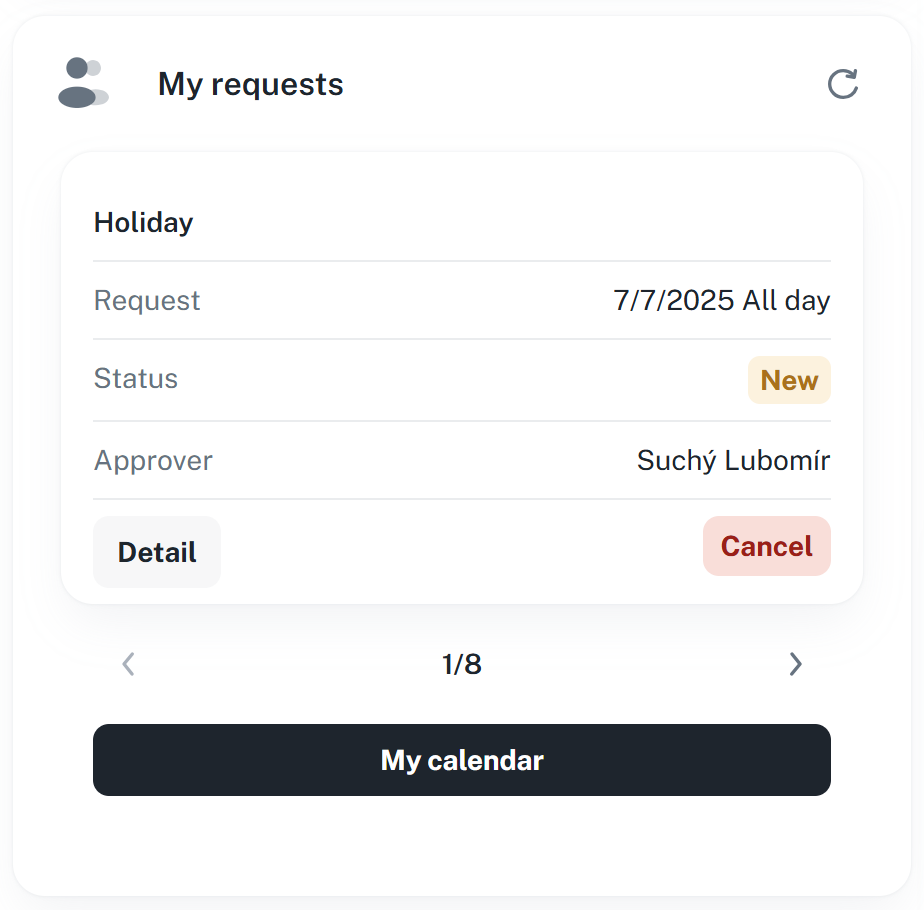Click the My requests heading
Image resolution: width=924 pixels, height=910 pixels.
[250, 85]
